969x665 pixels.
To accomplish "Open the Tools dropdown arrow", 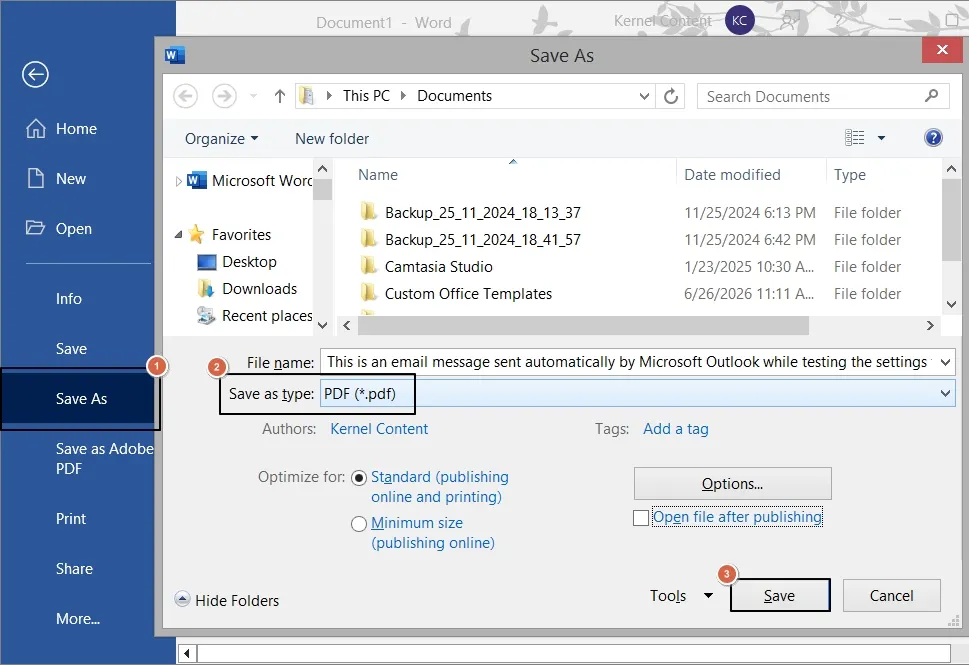I will (709, 596).
